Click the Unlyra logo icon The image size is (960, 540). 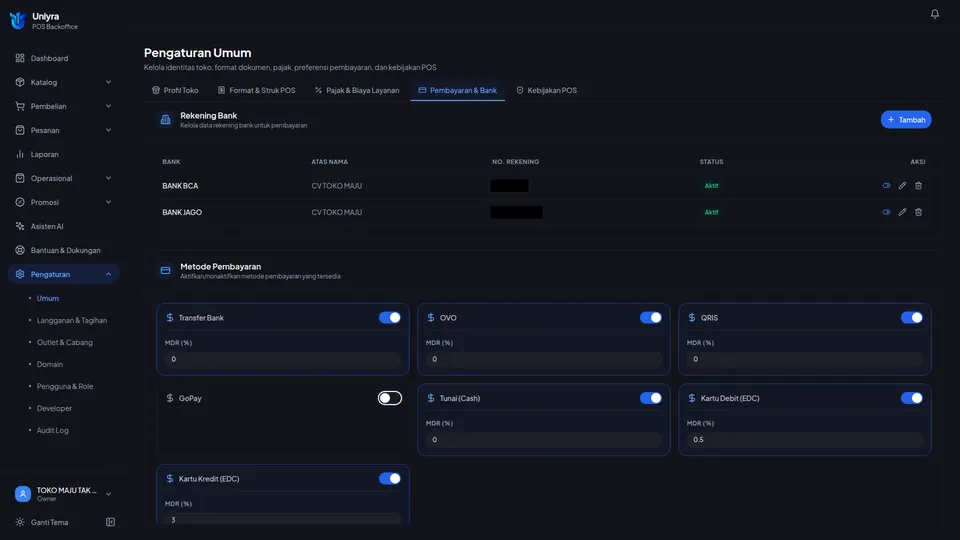point(18,20)
